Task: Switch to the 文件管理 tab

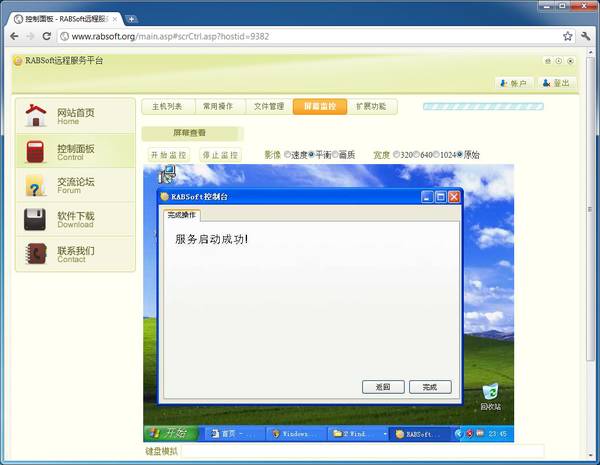Action: click(x=269, y=106)
